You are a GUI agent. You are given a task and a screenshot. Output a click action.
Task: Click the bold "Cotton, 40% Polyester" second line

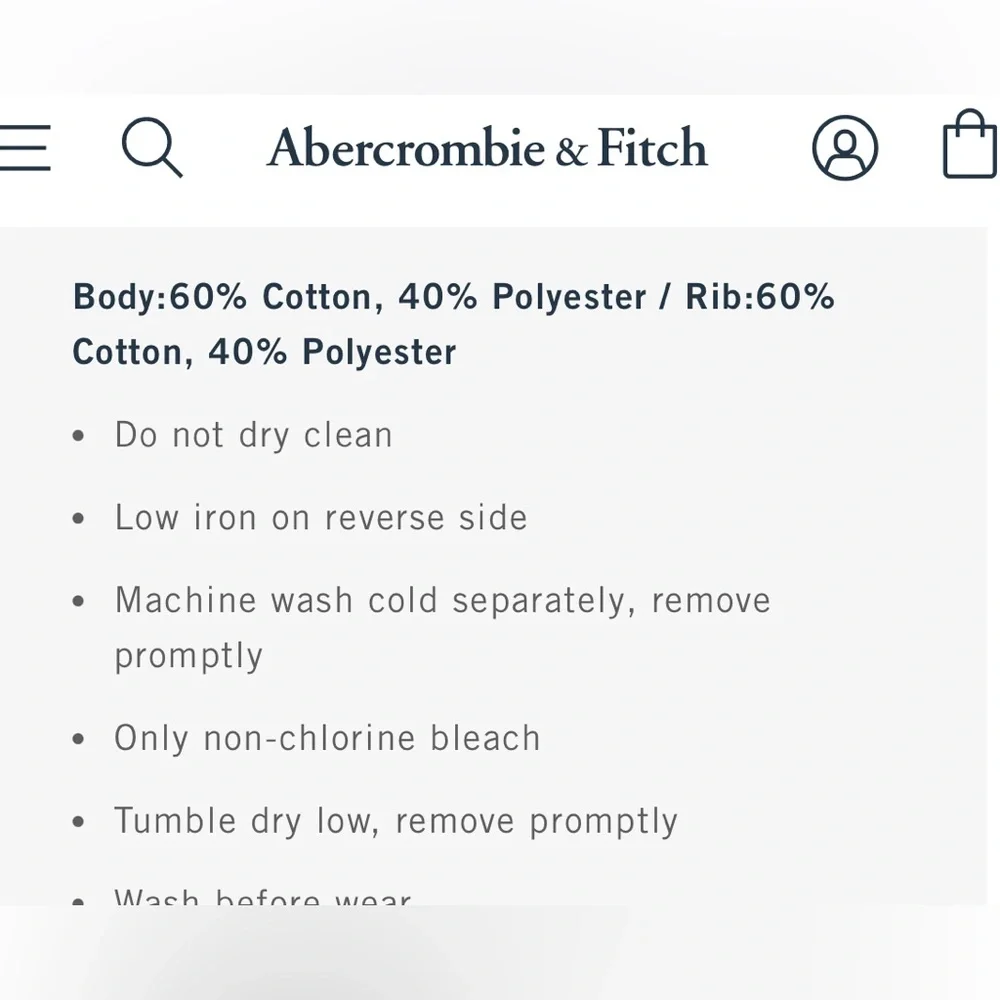(x=264, y=352)
